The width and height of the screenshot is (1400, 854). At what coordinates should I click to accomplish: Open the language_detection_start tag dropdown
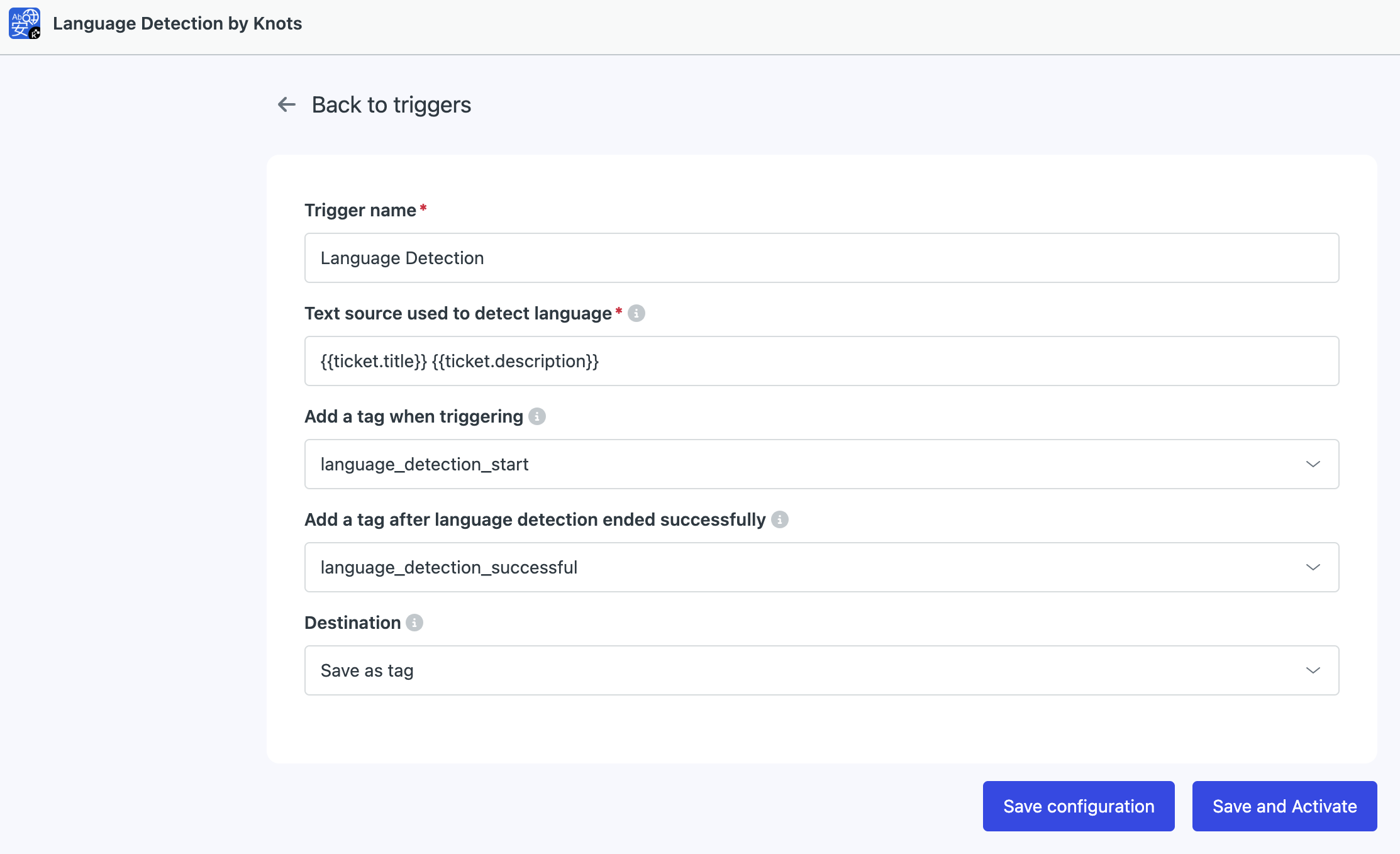(x=821, y=464)
